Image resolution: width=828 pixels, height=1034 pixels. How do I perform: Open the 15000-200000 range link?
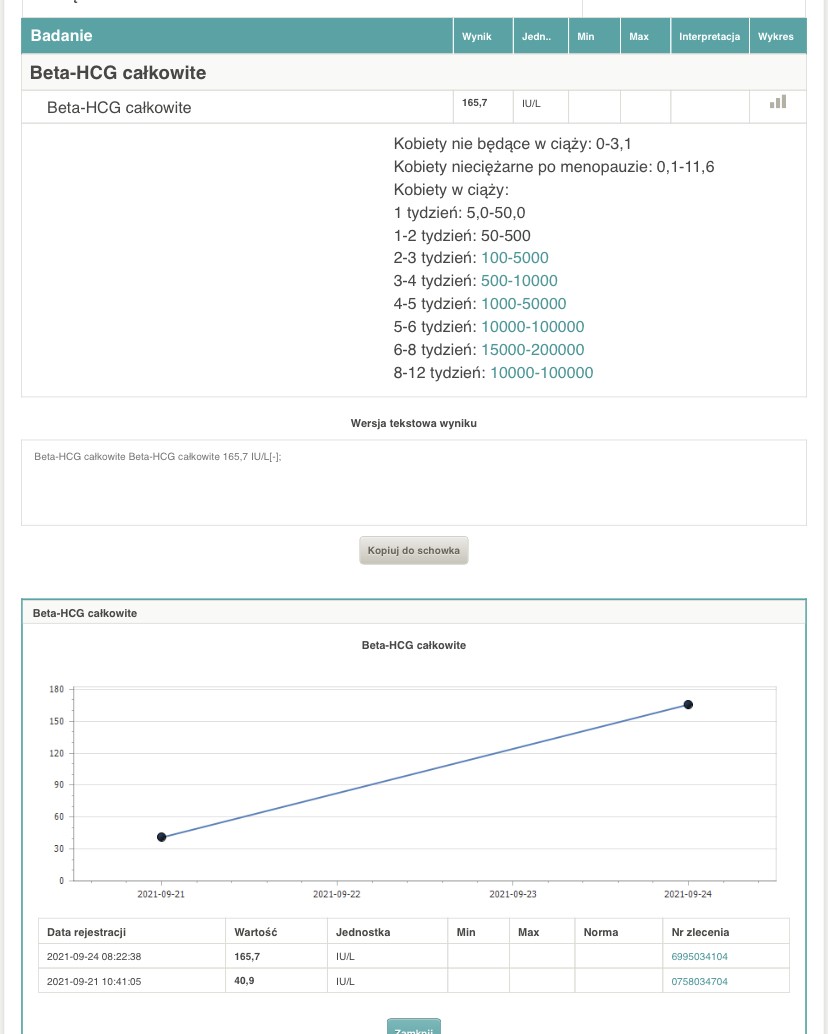point(532,350)
